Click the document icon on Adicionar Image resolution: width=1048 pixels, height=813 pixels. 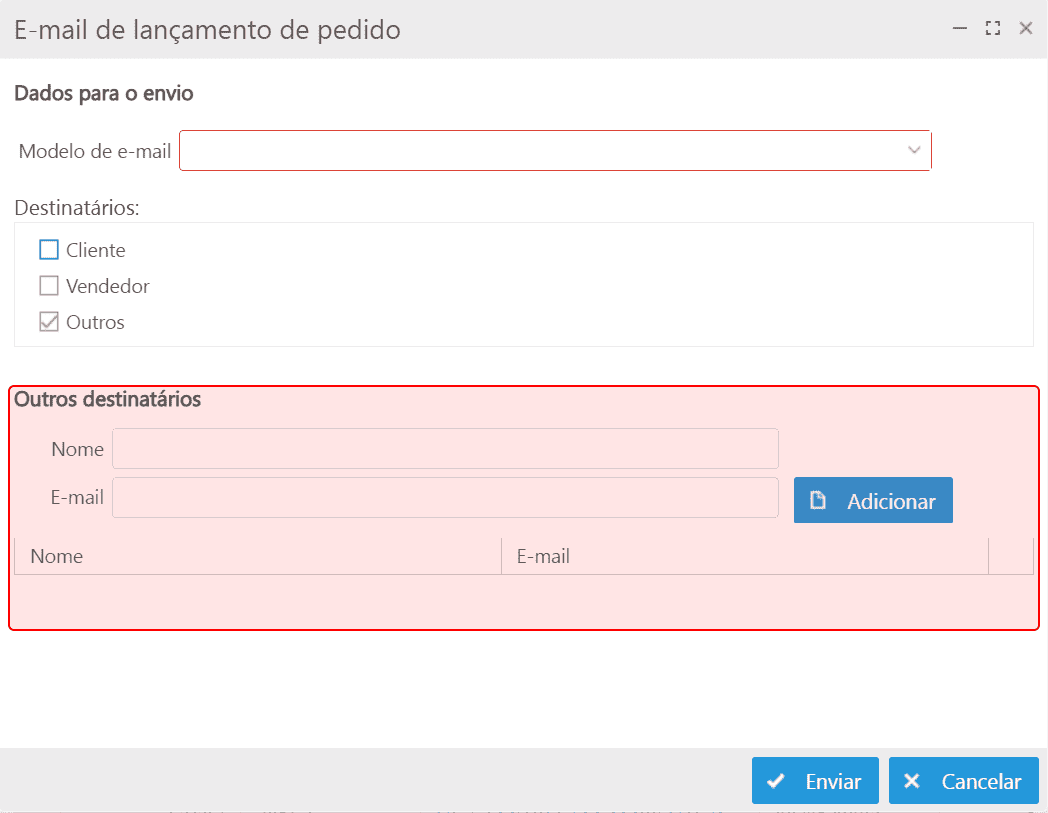pyautogui.click(x=818, y=501)
